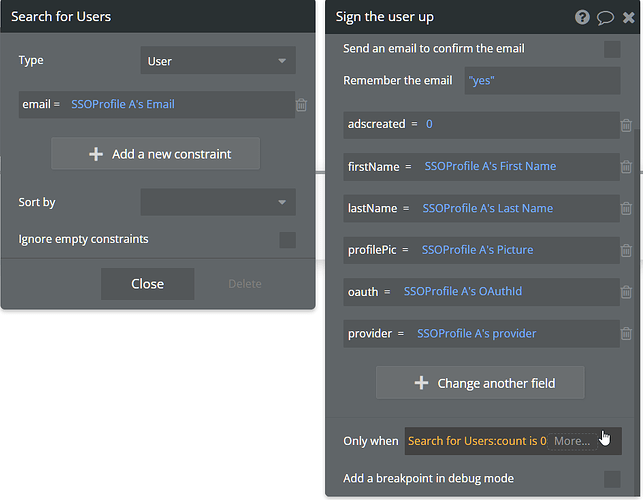Screen dimensions: 643x500
Task: Open the comment bubble icon
Action: pyautogui.click(x=605, y=17)
